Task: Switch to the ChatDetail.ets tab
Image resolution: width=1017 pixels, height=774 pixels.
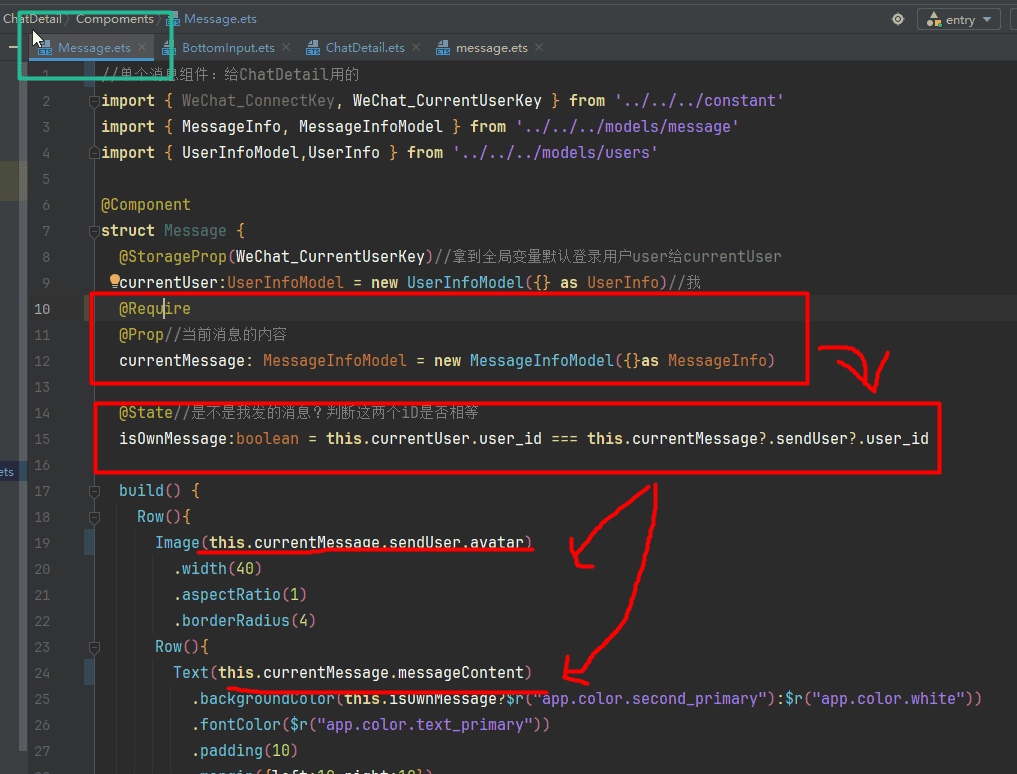Action: (365, 48)
